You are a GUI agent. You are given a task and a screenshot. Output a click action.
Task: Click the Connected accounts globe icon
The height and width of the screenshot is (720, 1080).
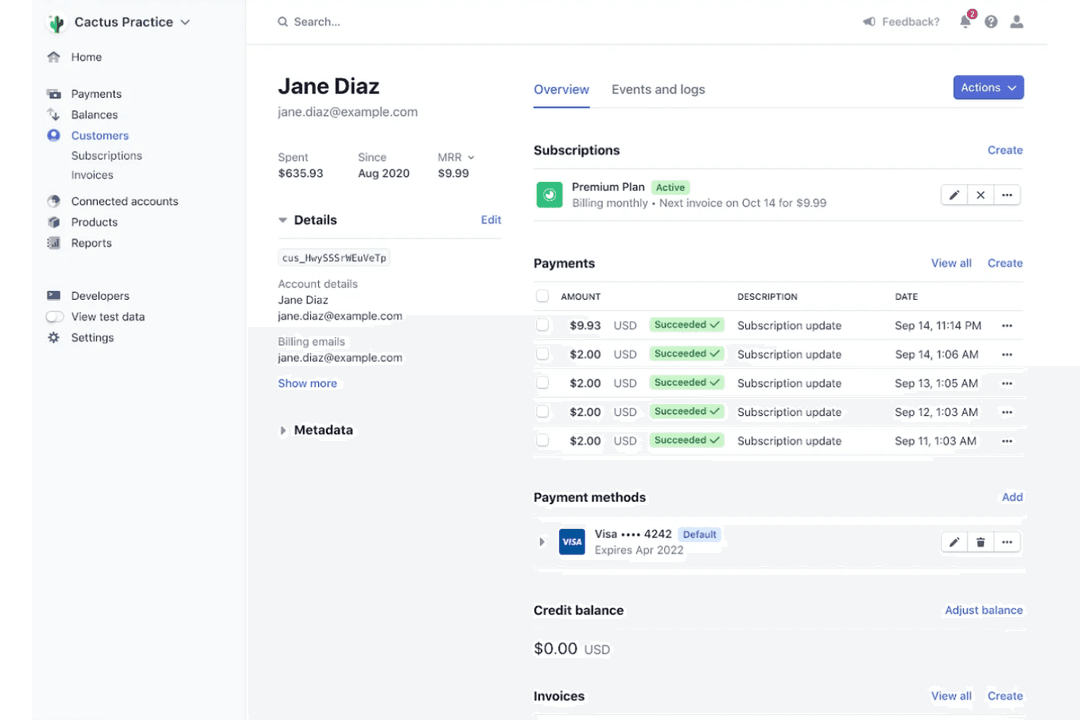54,201
